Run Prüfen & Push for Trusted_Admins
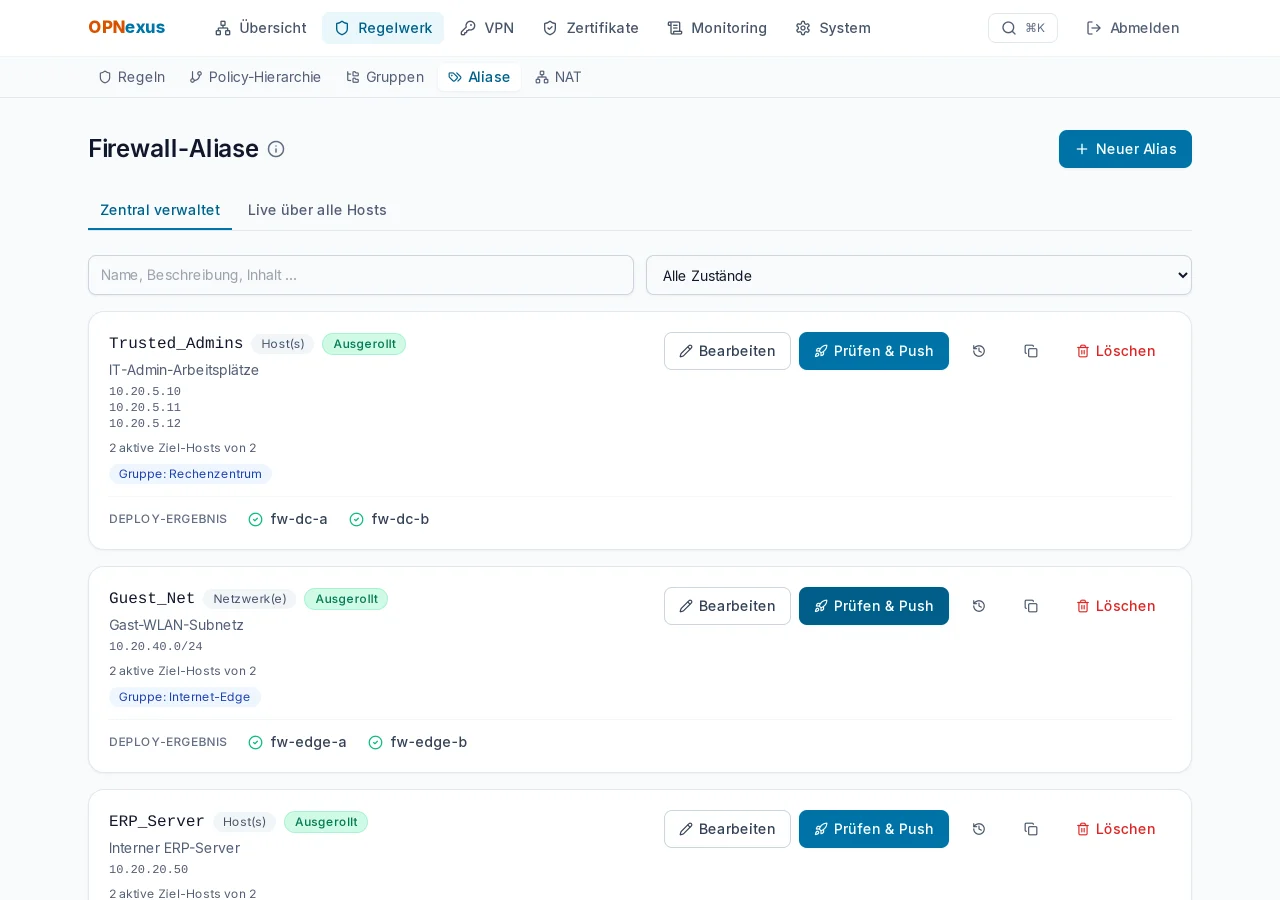Viewport: 1280px width, 900px height. tap(874, 351)
